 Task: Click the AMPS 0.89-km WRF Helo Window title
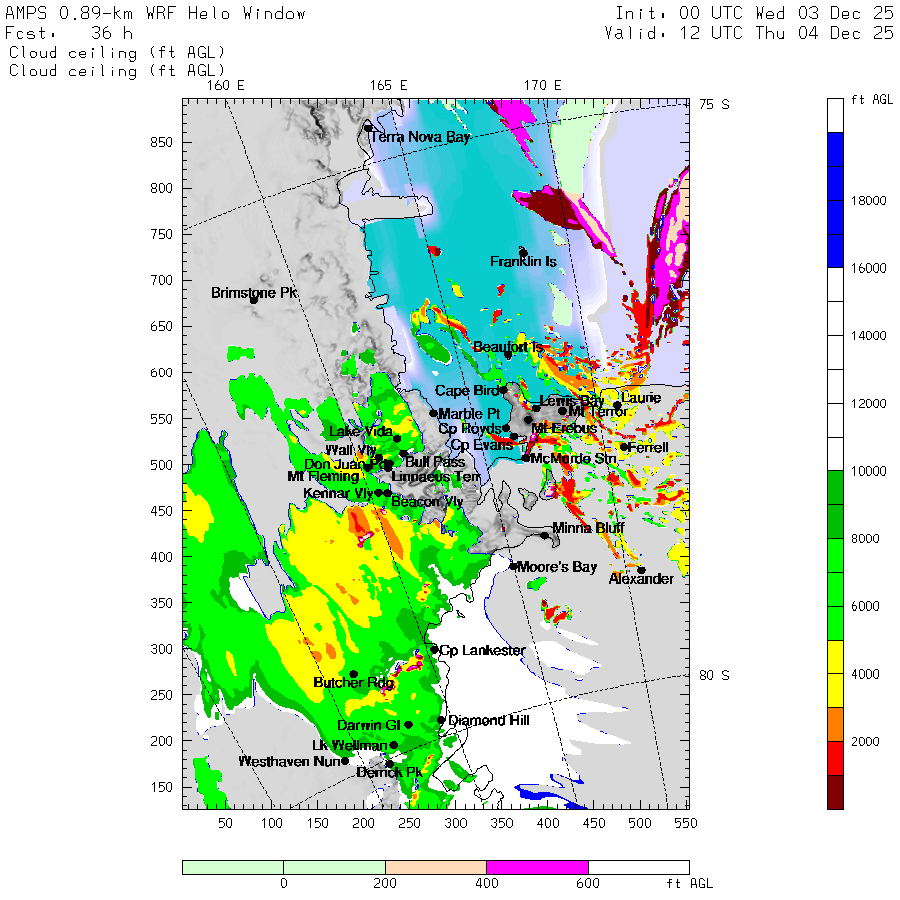click(x=155, y=13)
